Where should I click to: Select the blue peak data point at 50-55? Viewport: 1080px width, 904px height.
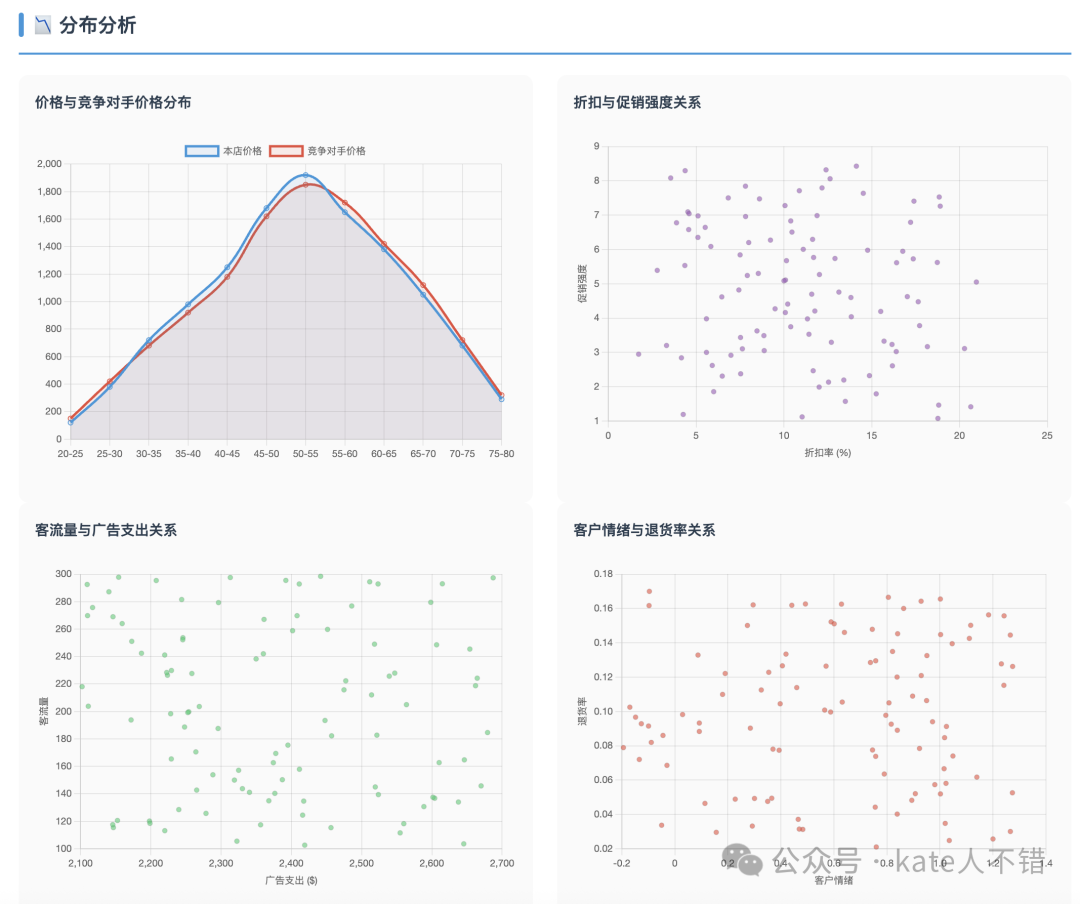click(305, 176)
